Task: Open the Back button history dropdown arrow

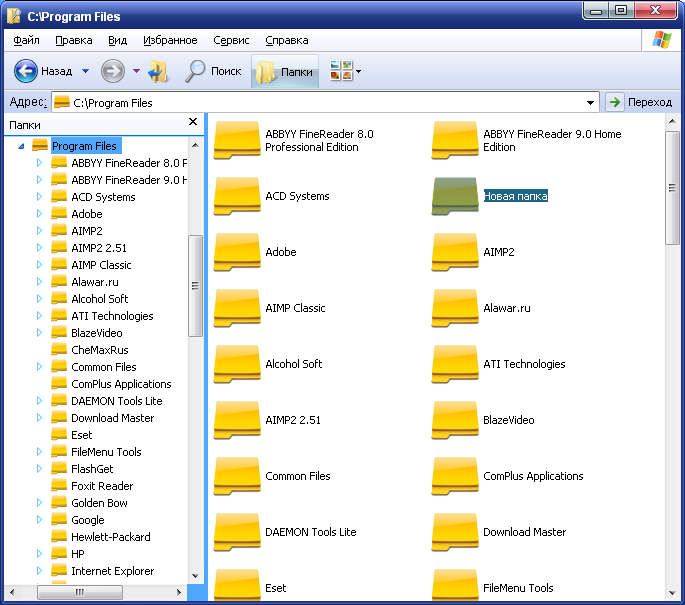Action: pyautogui.click(x=85, y=71)
